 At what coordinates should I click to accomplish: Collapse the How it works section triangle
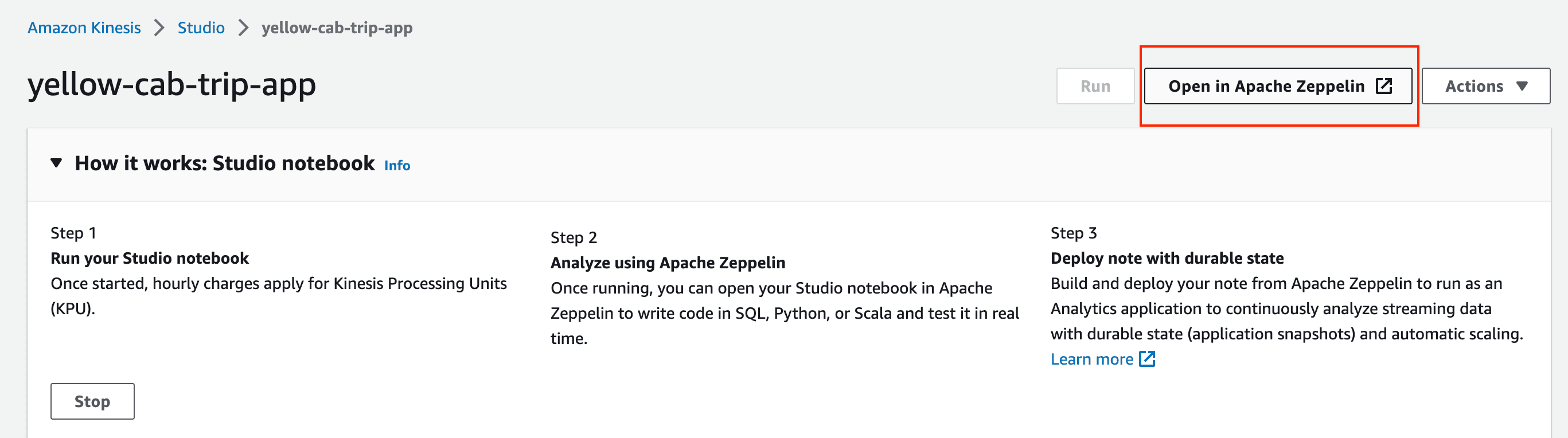pyautogui.click(x=56, y=163)
